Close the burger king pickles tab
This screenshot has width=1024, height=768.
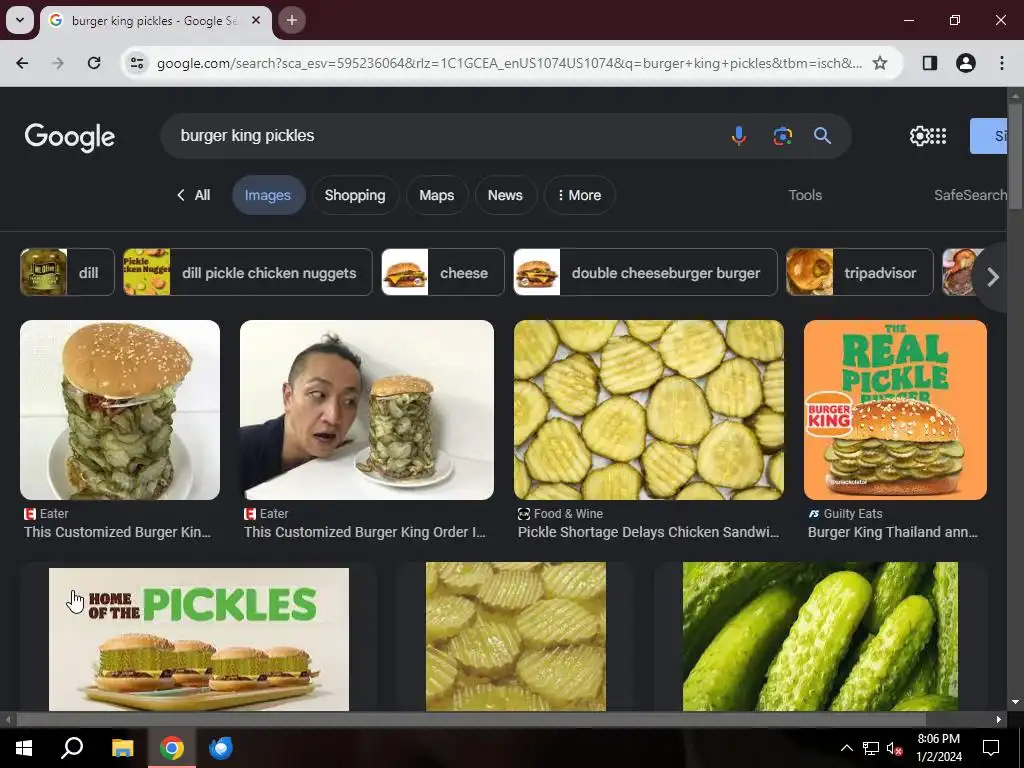click(x=256, y=20)
